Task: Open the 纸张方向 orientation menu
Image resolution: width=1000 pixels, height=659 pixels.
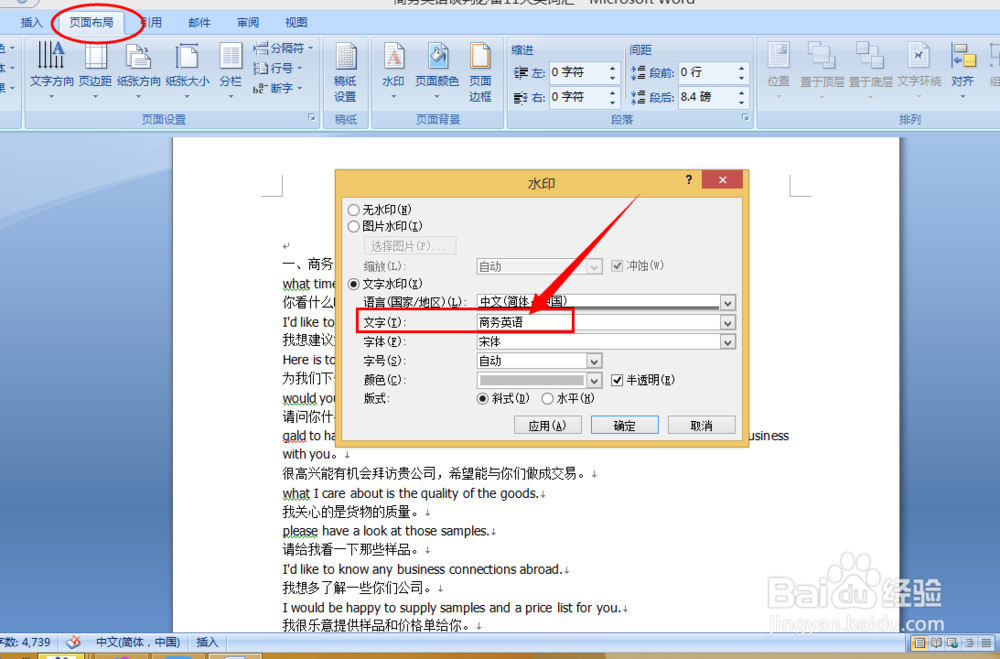Action: click(x=138, y=70)
